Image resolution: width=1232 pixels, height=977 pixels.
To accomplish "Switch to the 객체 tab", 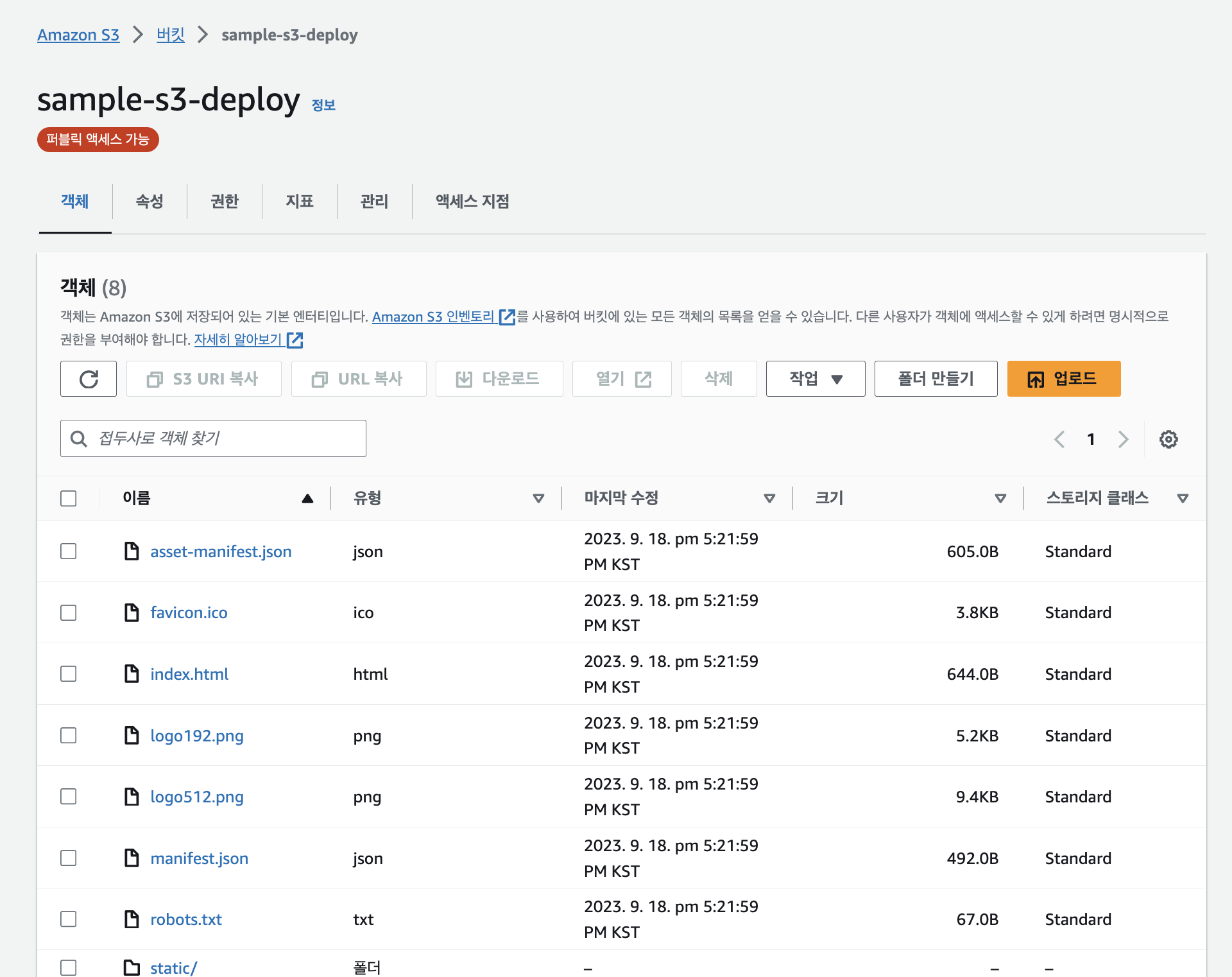I will coord(75,202).
